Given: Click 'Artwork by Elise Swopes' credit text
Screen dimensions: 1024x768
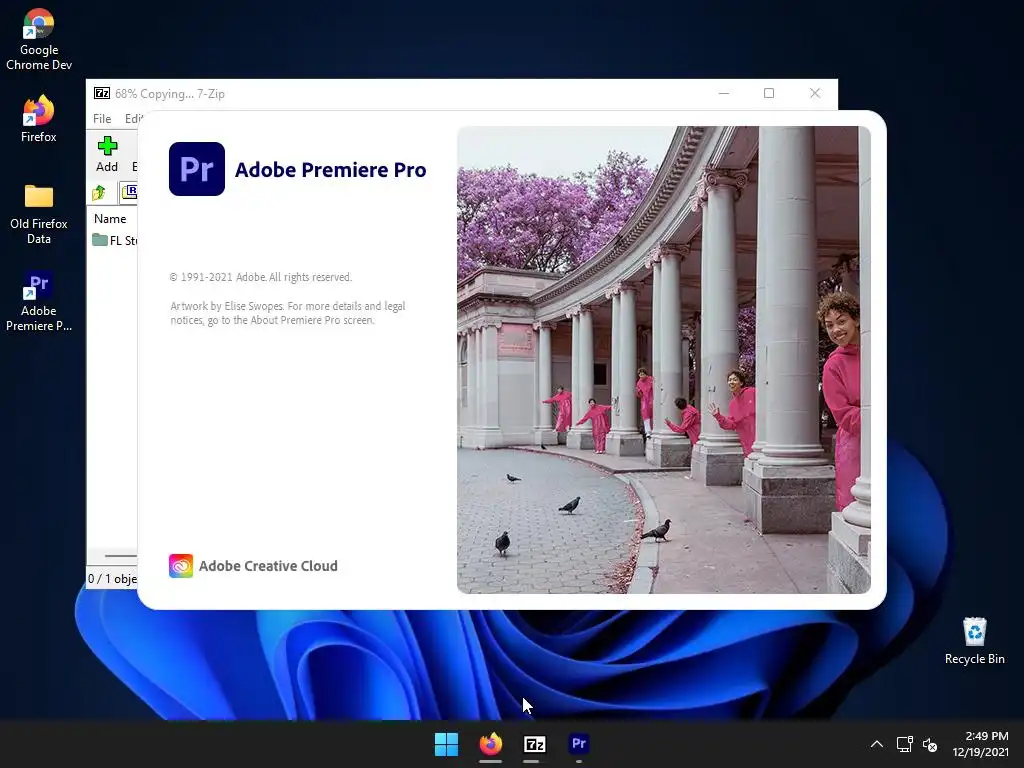Looking at the screenshot, I should (x=227, y=306).
